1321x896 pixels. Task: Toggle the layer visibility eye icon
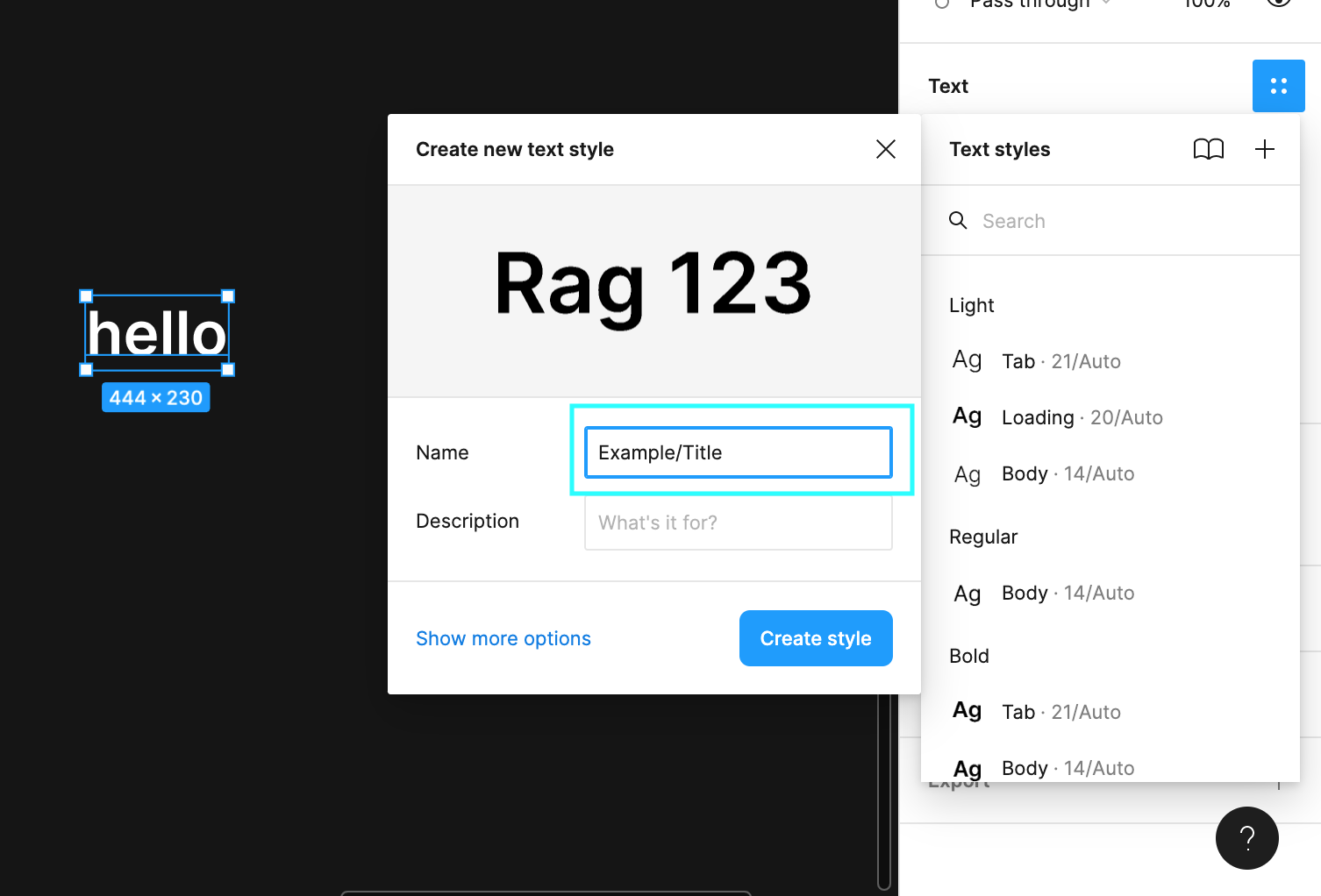[x=1278, y=3]
